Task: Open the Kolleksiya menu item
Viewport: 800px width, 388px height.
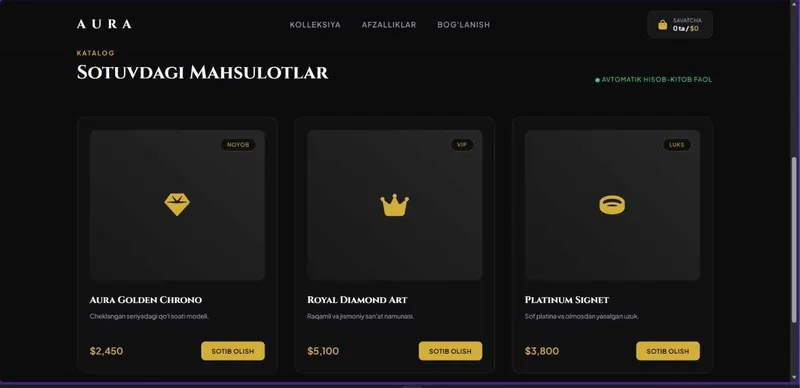Action: tap(315, 25)
